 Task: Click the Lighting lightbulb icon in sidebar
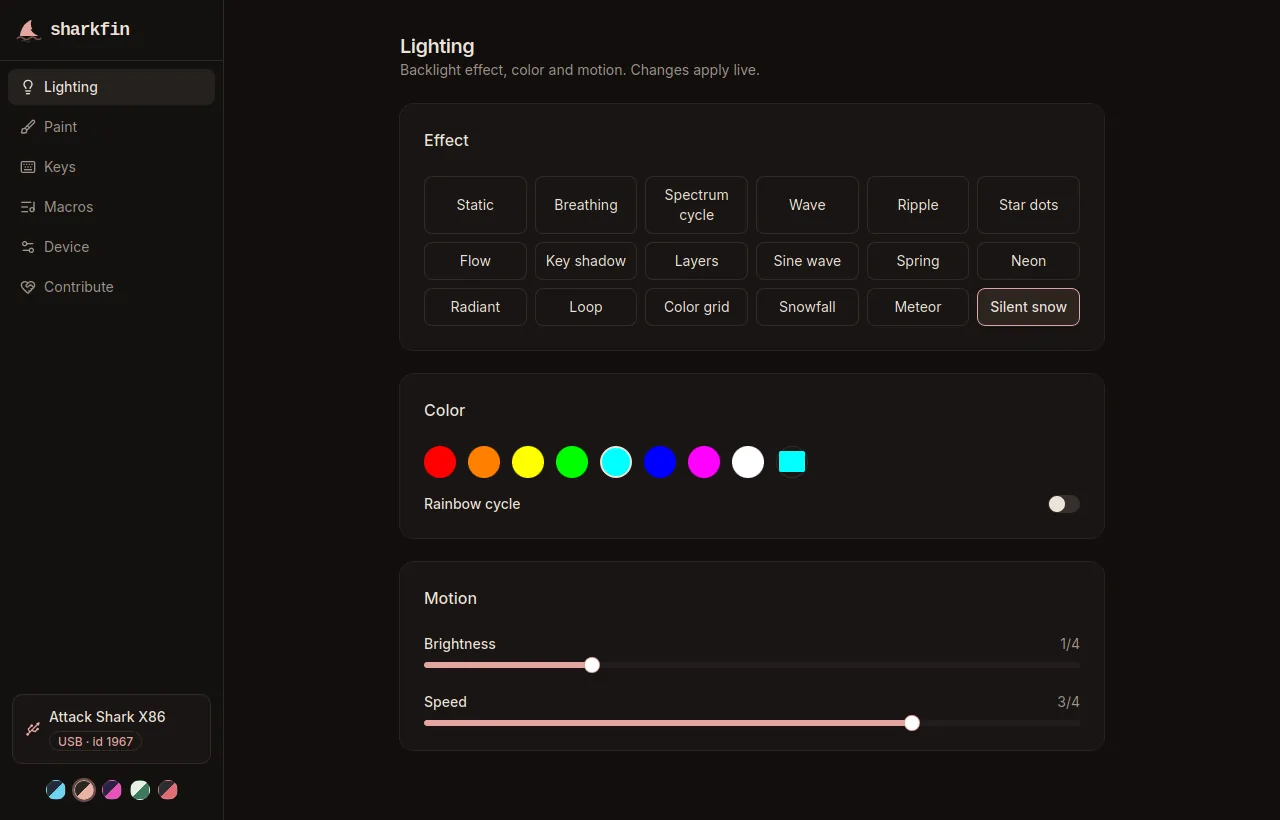[28, 87]
